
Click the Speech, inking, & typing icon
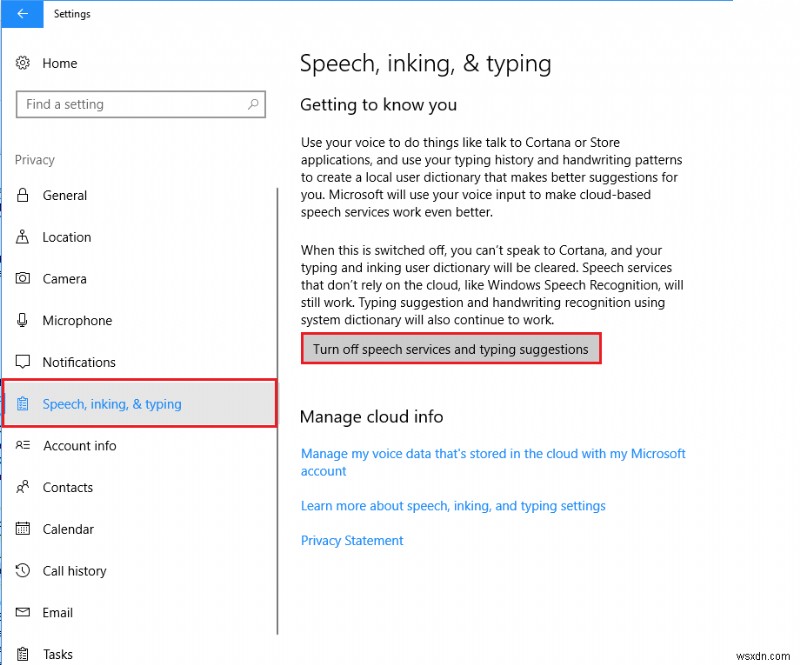click(23, 404)
